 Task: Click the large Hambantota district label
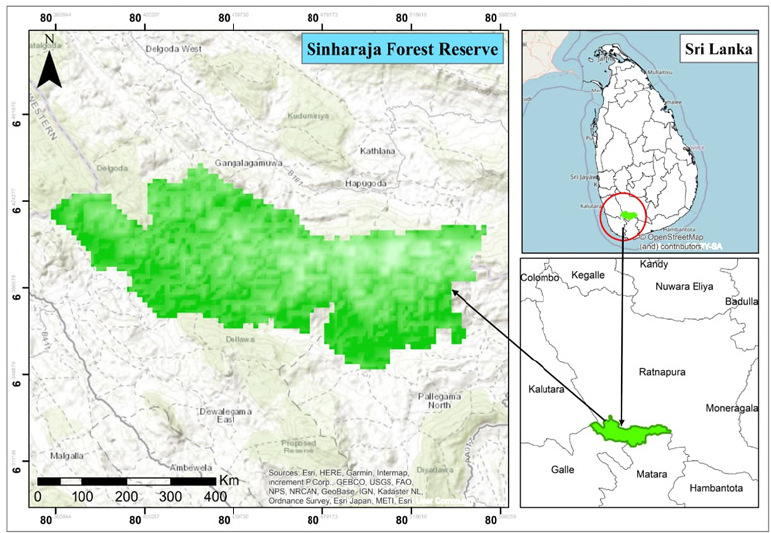click(716, 488)
